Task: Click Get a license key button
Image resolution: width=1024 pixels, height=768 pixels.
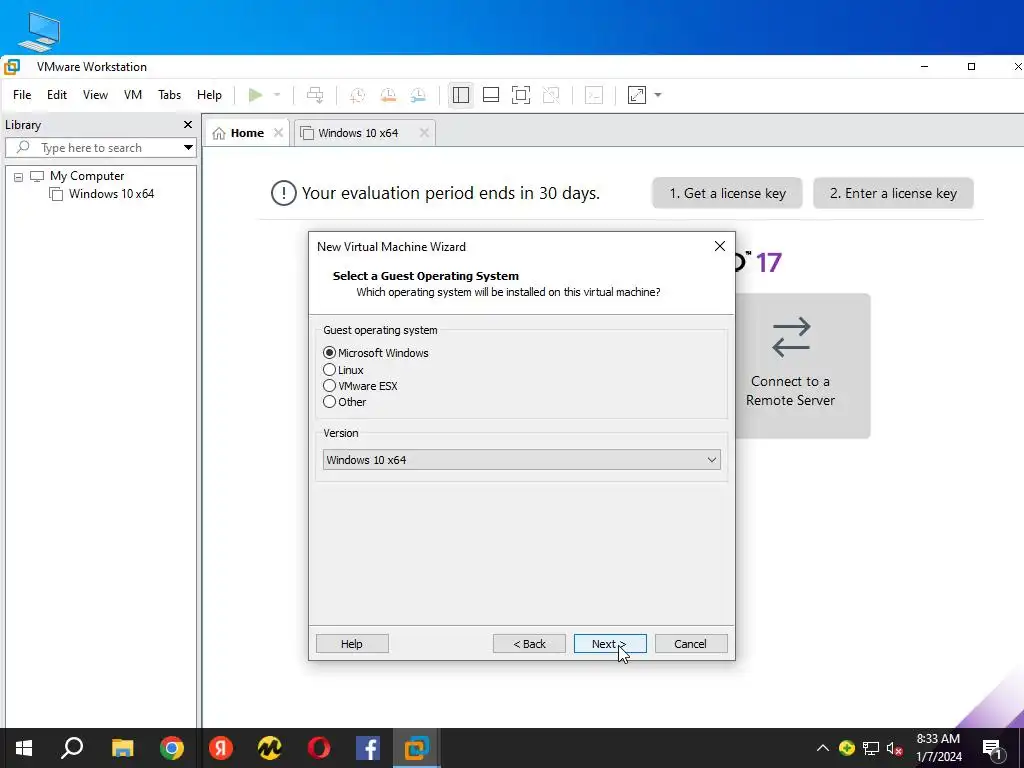Action: click(x=727, y=193)
